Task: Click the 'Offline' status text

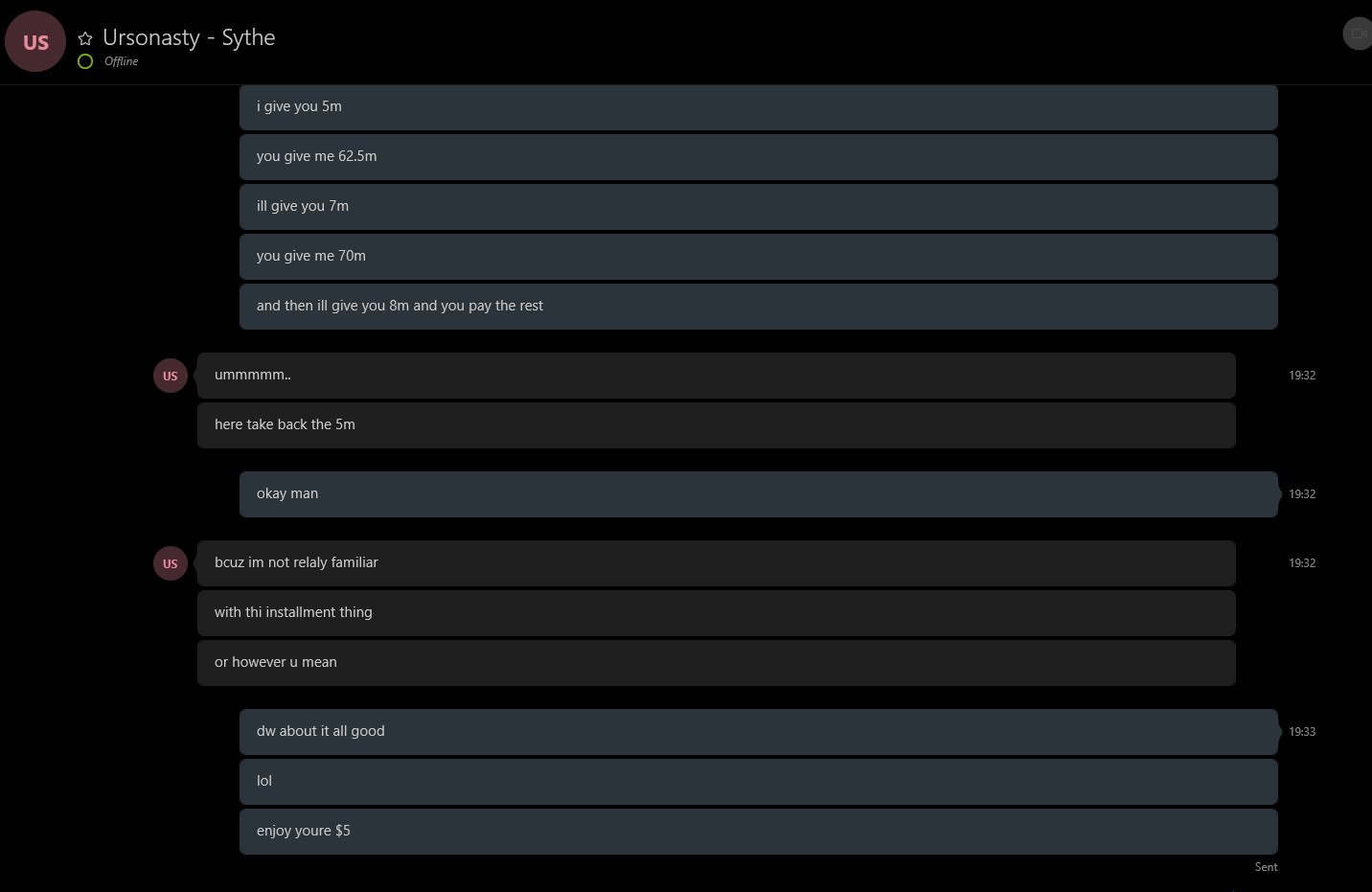Action: (x=121, y=61)
